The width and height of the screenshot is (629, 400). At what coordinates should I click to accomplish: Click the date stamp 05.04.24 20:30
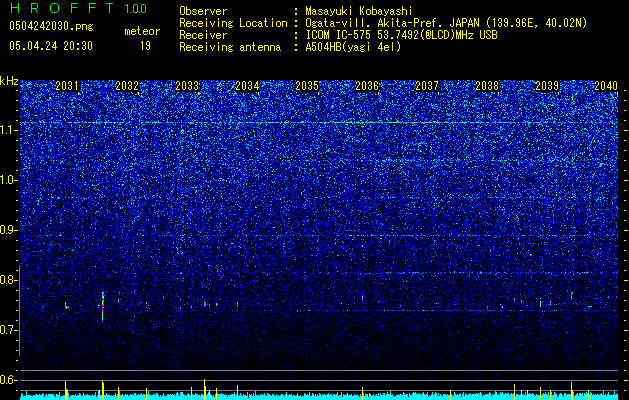(51, 46)
